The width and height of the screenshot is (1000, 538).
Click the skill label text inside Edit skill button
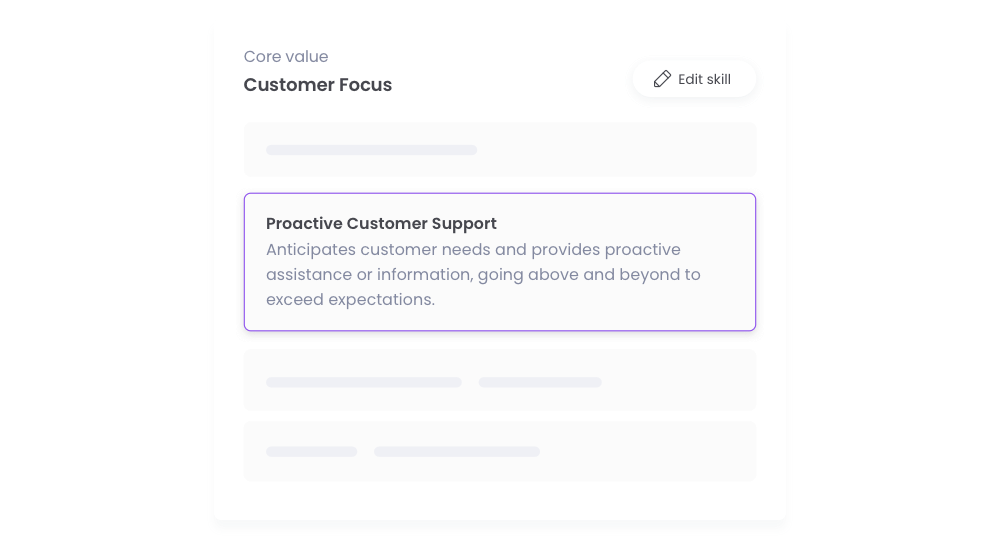click(719, 79)
